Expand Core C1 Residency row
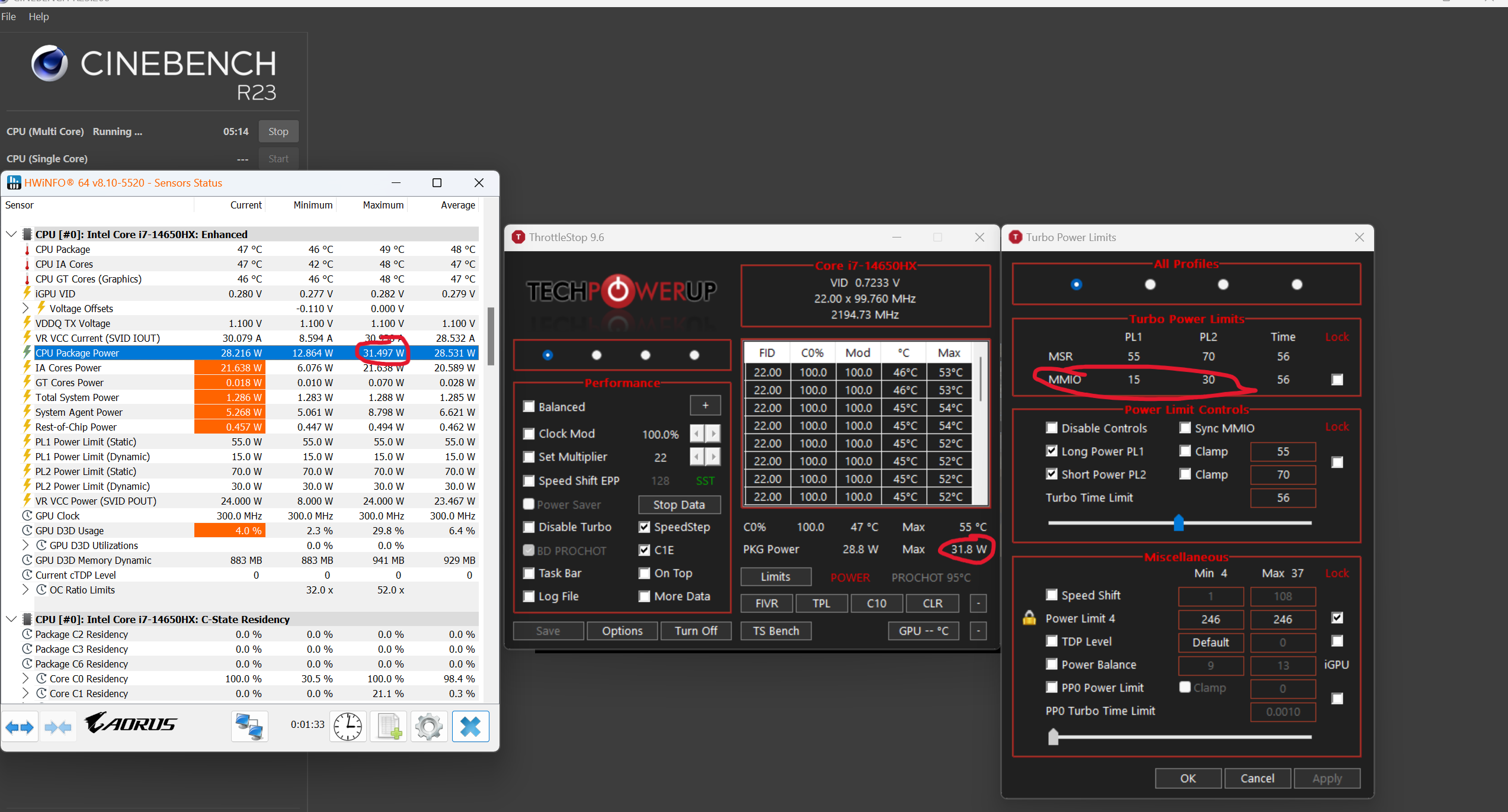 pyautogui.click(x=25, y=693)
